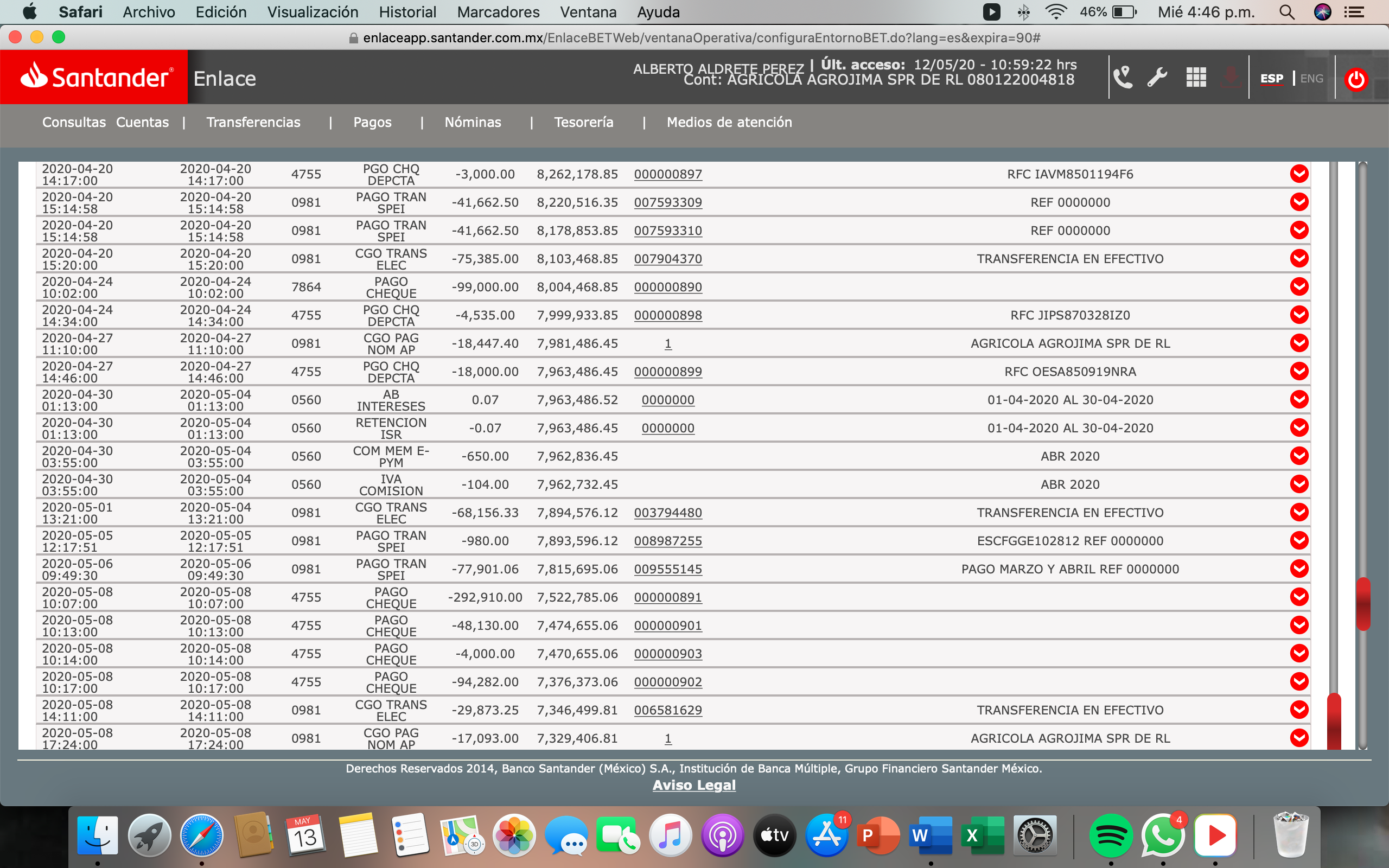Viewport: 1389px width, 868px height.
Task: Expand the AB INTERESES row arrow
Action: coord(1299,400)
